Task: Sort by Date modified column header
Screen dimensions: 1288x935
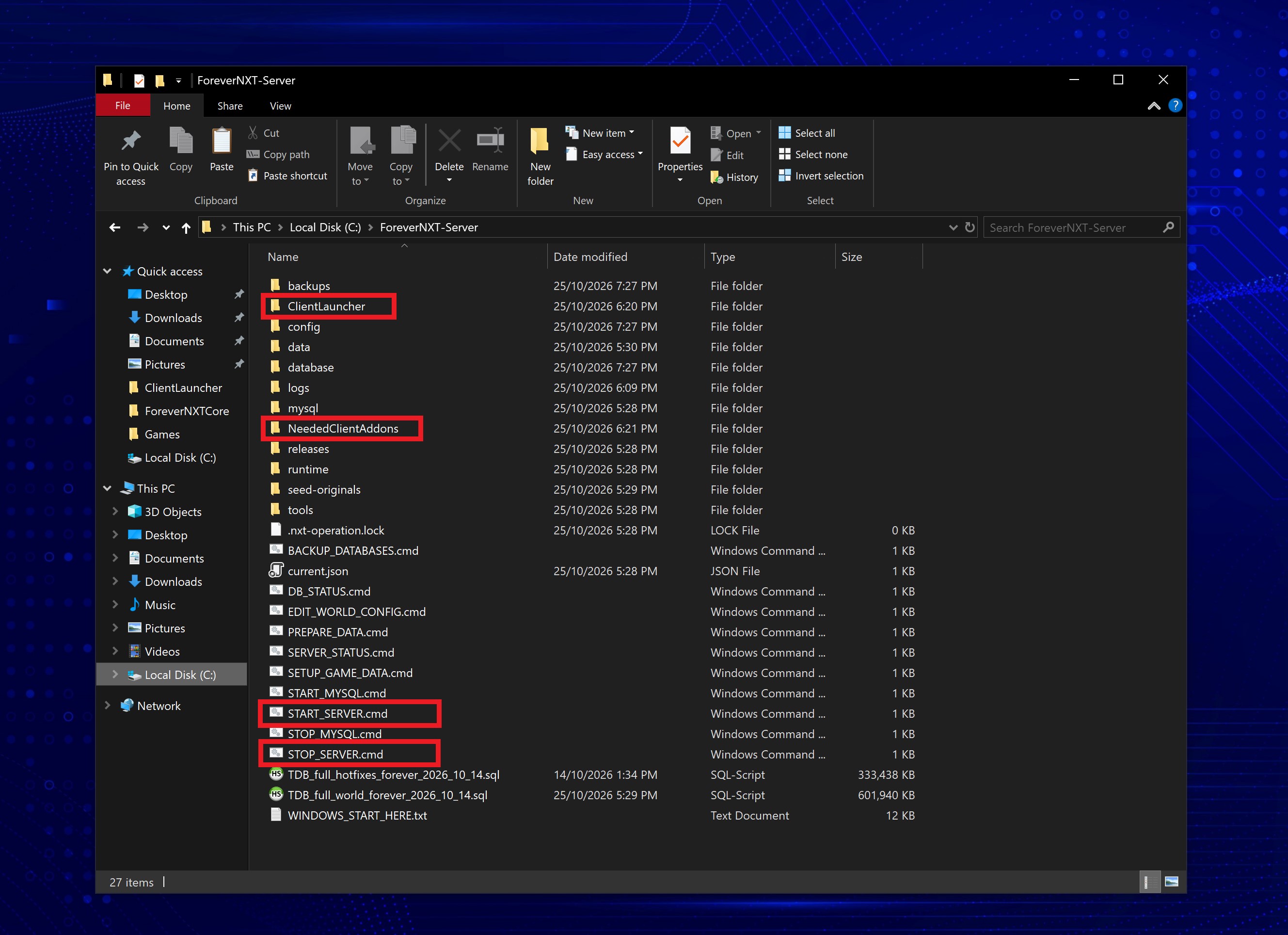Action: 625,257
